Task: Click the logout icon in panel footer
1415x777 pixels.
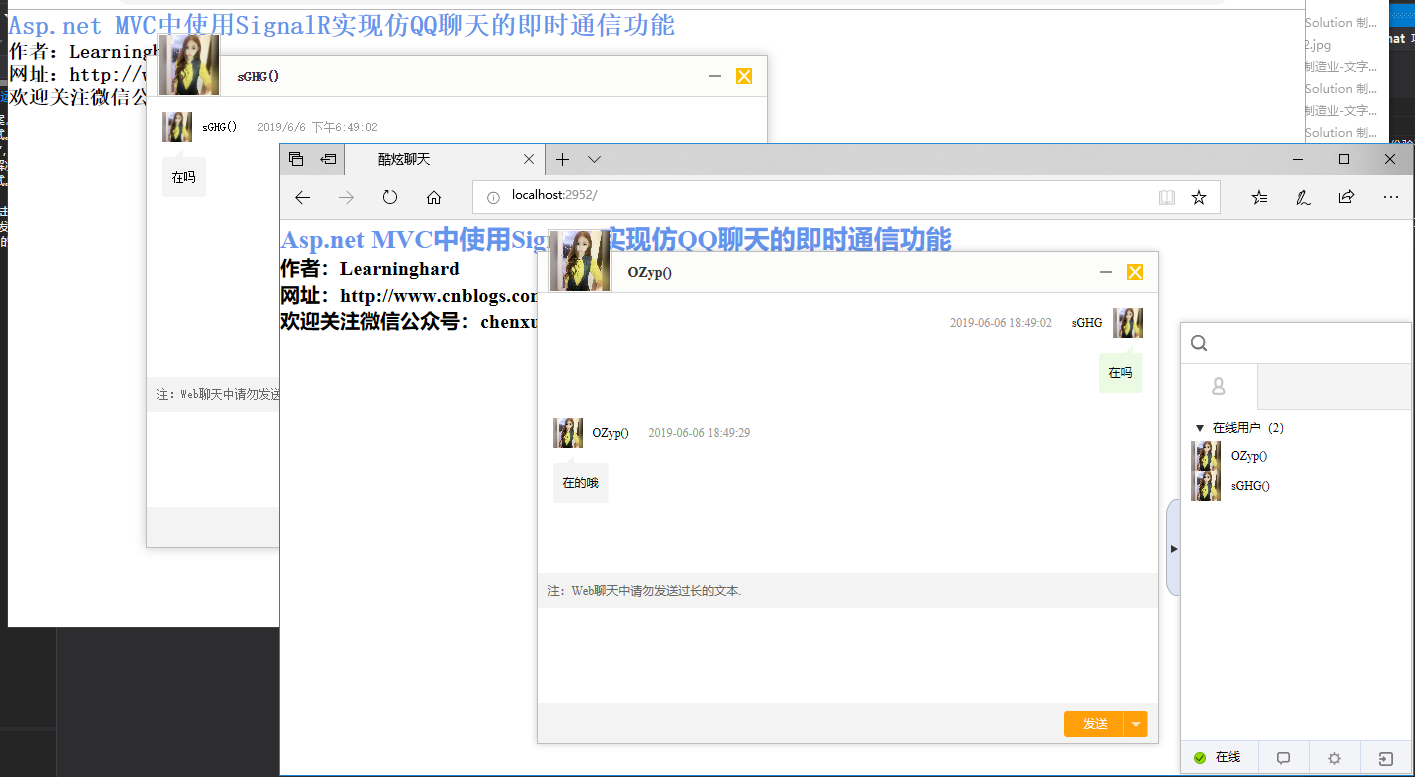Action: tap(1385, 758)
